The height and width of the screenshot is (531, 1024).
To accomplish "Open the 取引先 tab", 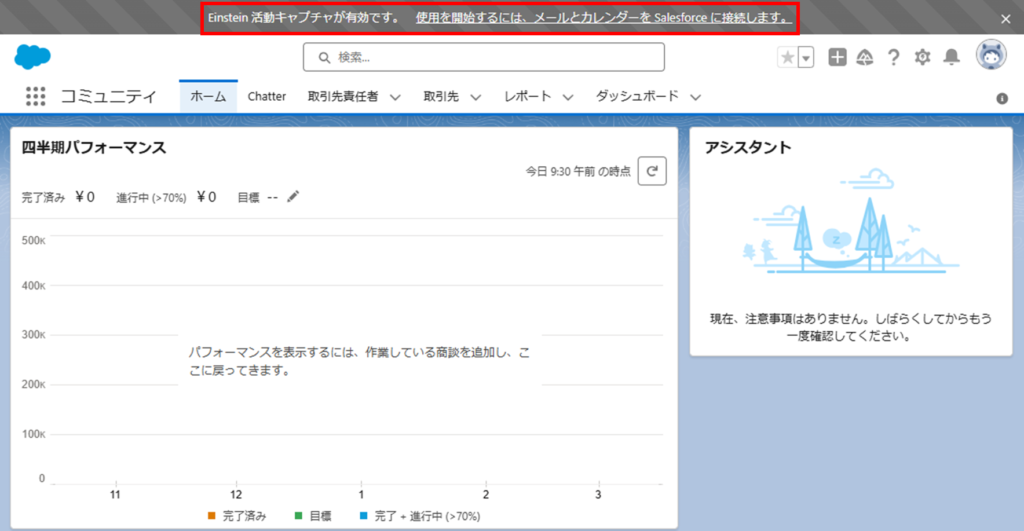I will tap(441, 97).
